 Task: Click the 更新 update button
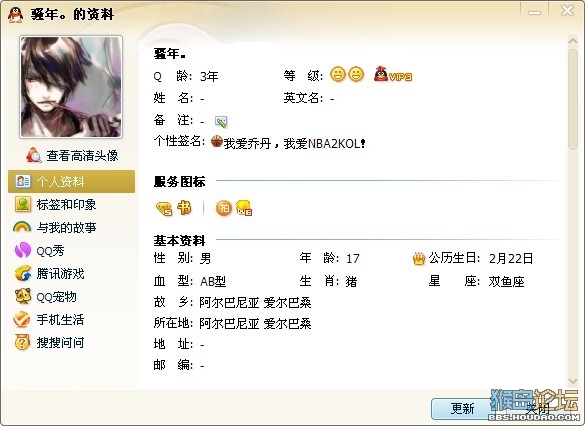click(462, 409)
